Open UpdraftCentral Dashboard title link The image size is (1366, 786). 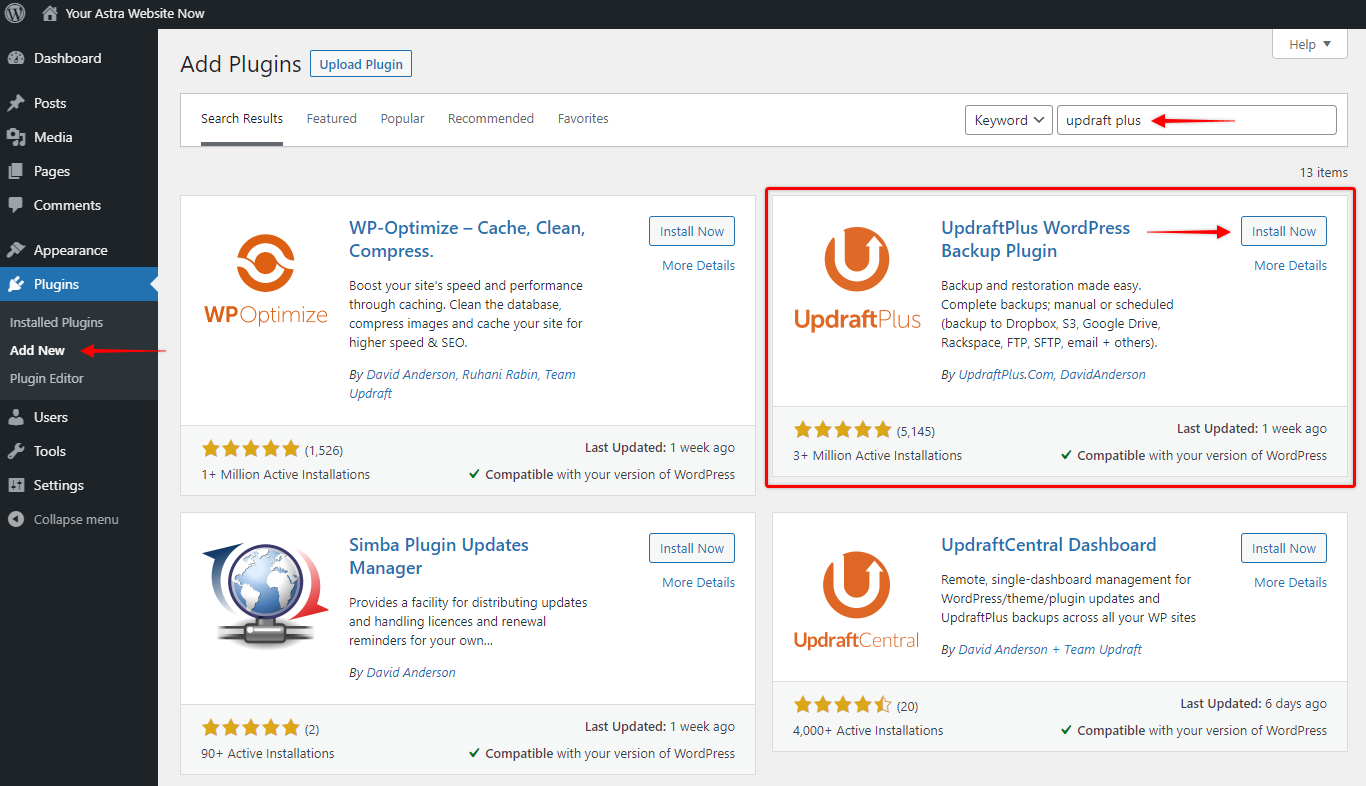[1048, 545]
